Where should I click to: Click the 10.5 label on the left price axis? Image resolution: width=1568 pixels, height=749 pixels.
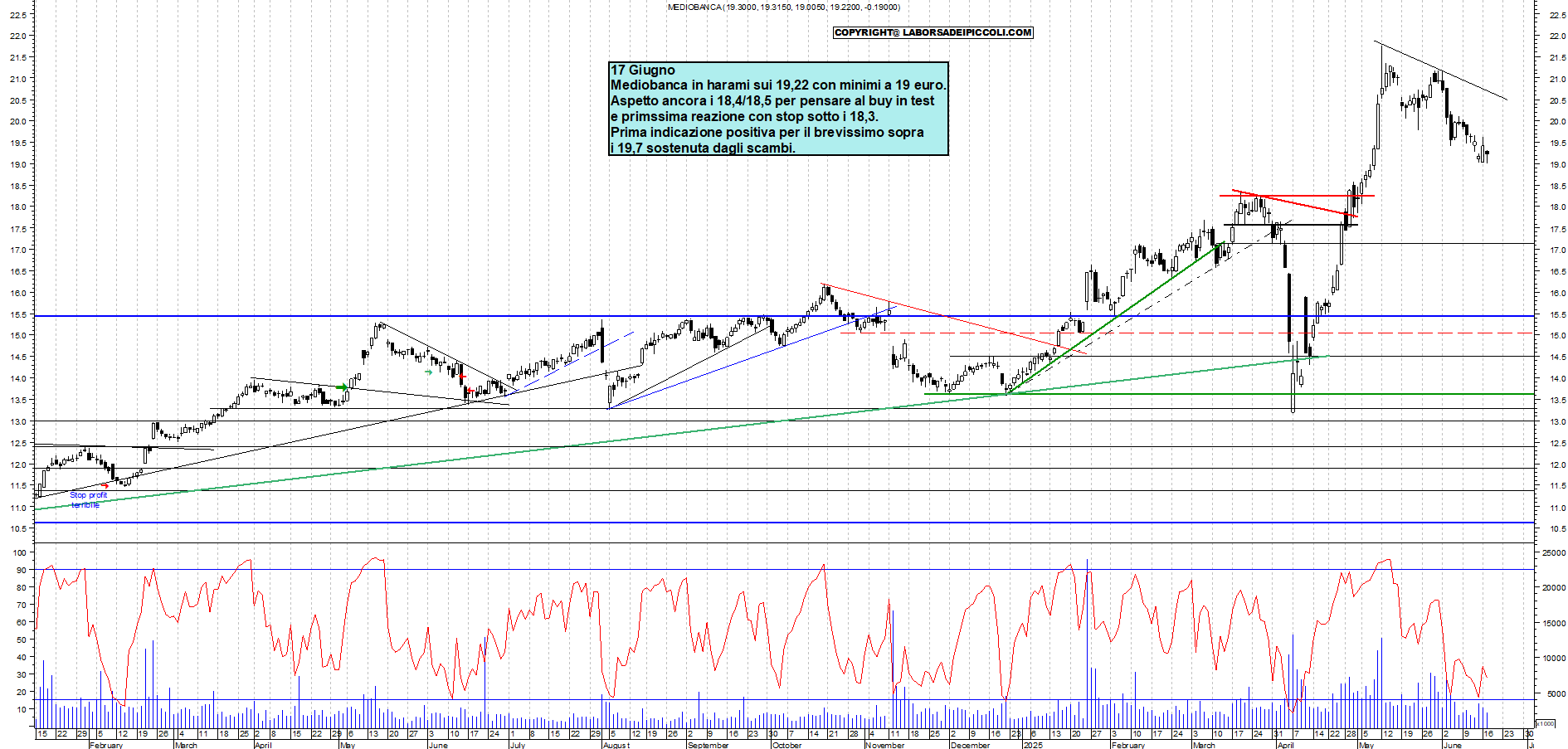(x=18, y=528)
